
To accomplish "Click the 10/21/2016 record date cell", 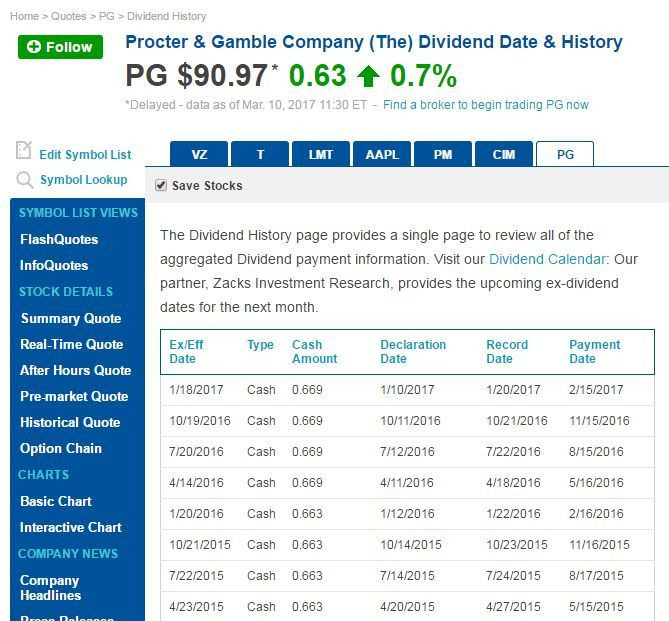I will (x=517, y=421).
